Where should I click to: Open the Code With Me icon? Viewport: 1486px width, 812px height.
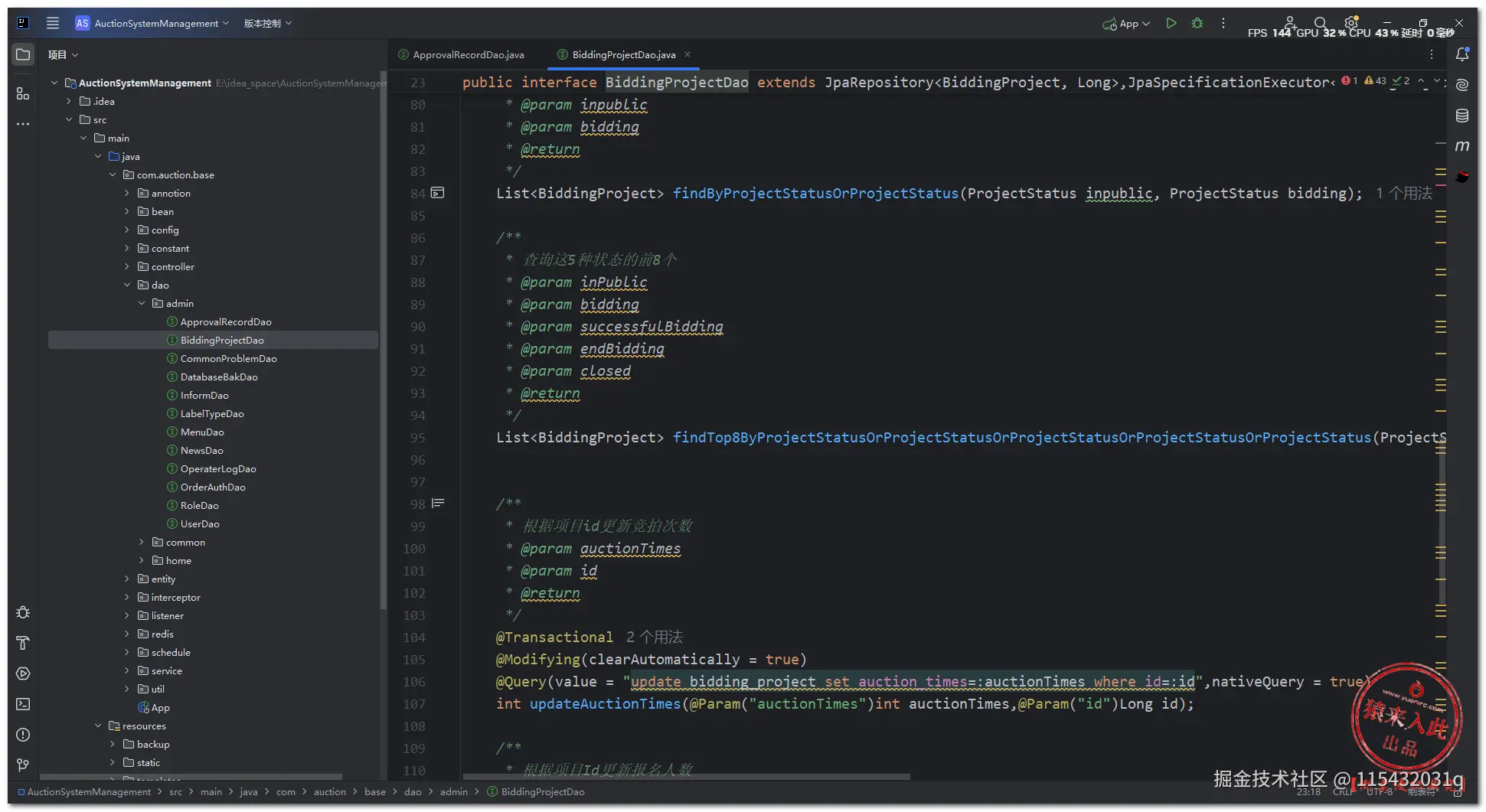tap(1290, 23)
